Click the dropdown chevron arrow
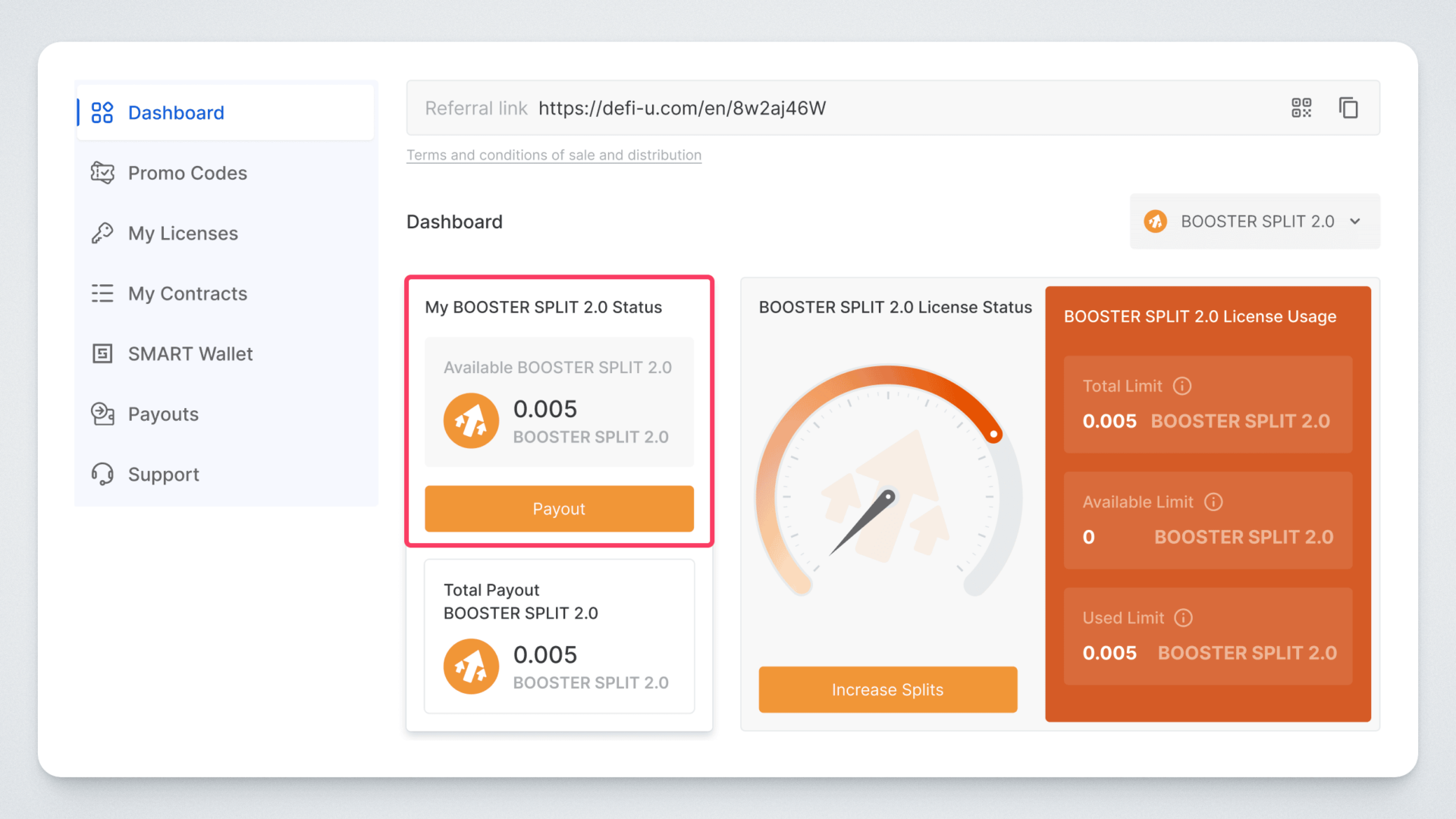Screen dimensions: 1456x819 [x=1355, y=221]
